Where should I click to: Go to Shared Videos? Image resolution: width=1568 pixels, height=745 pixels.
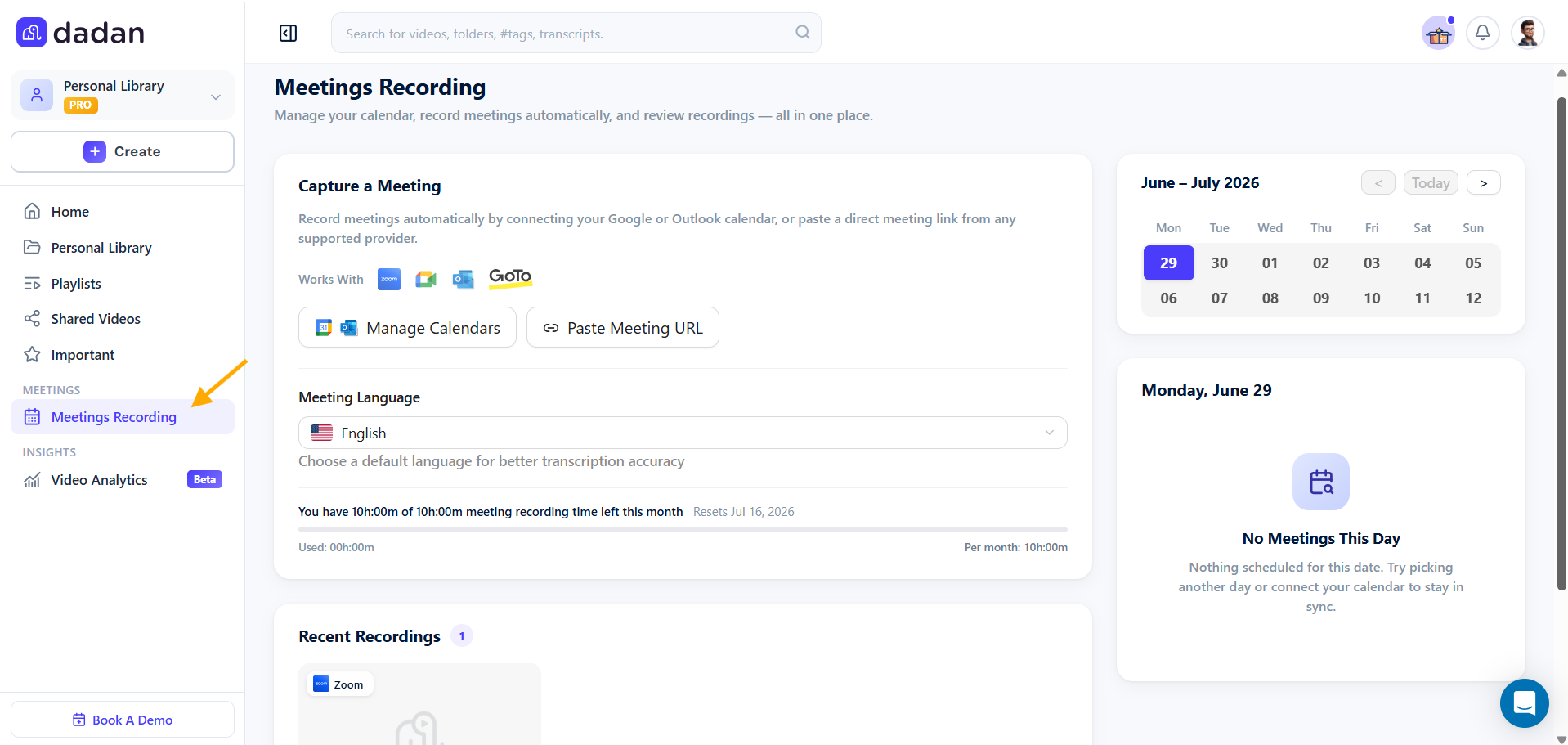click(96, 319)
